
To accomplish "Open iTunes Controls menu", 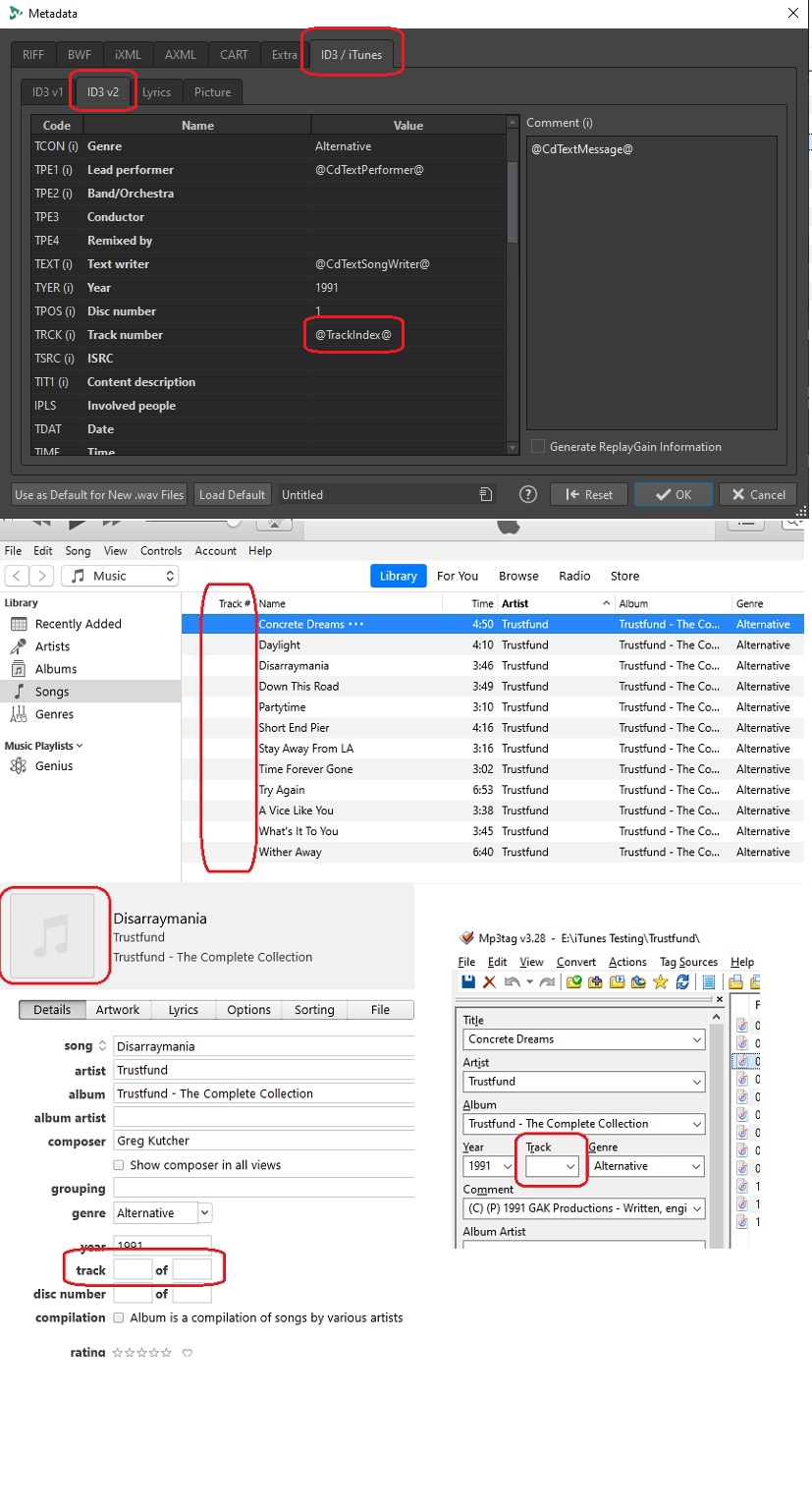I will (x=161, y=551).
